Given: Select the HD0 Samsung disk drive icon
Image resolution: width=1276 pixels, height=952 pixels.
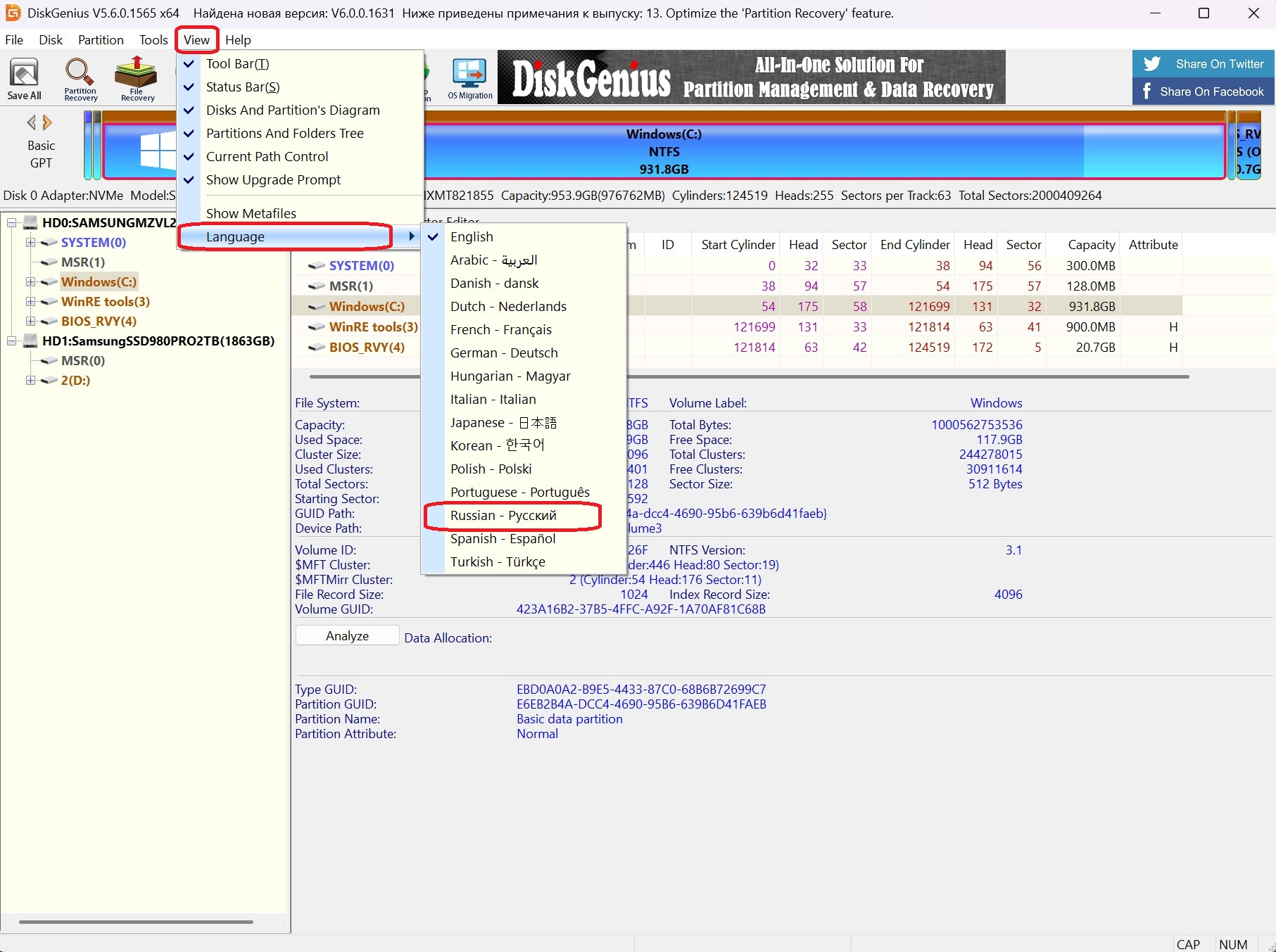Looking at the screenshot, I should click(x=30, y=223).
